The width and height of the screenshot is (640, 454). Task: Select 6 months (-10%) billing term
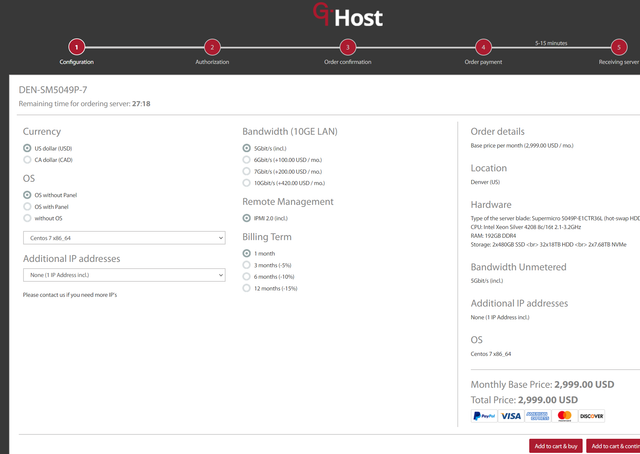[247, 276]
